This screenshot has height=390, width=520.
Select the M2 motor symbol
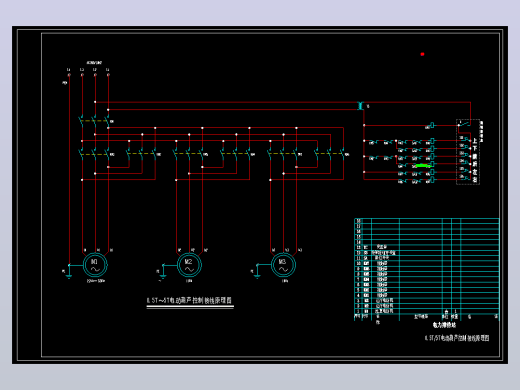coord(189,265)
